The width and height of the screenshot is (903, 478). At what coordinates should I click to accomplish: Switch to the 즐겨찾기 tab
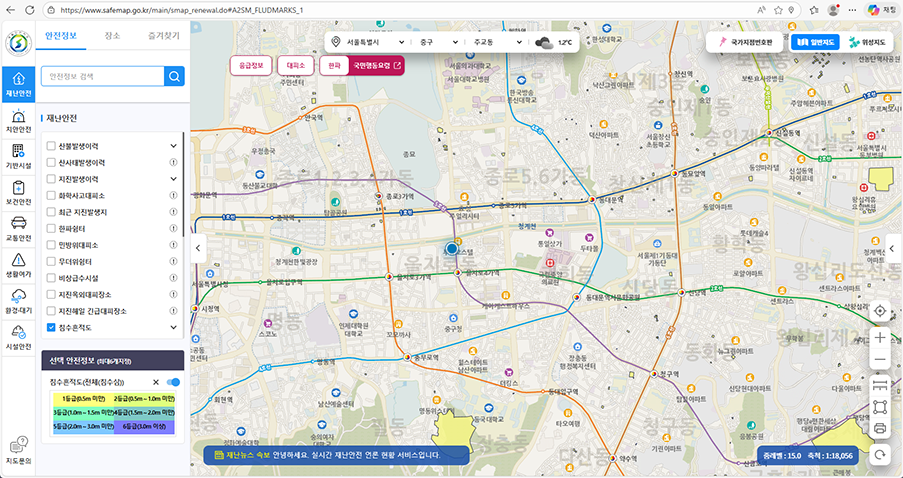tap(165, 36)
